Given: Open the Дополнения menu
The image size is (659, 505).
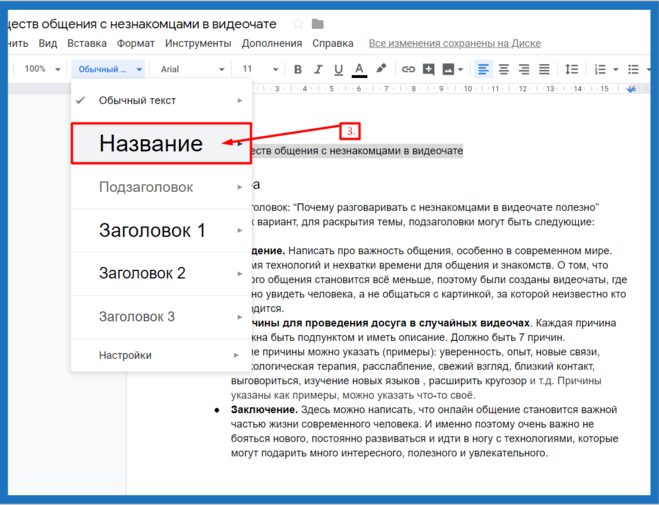Looking at the screenshot, I should click(272, 43).
